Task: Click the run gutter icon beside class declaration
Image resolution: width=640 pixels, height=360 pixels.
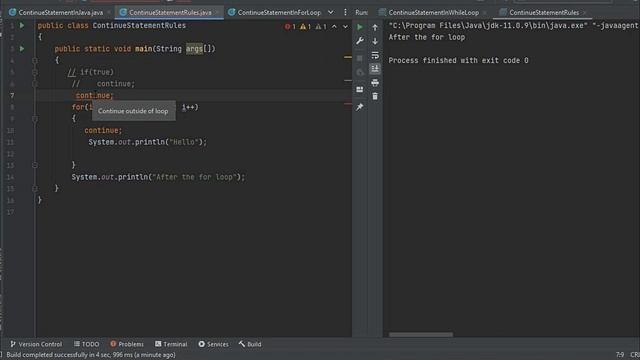Action: [22, 26]
